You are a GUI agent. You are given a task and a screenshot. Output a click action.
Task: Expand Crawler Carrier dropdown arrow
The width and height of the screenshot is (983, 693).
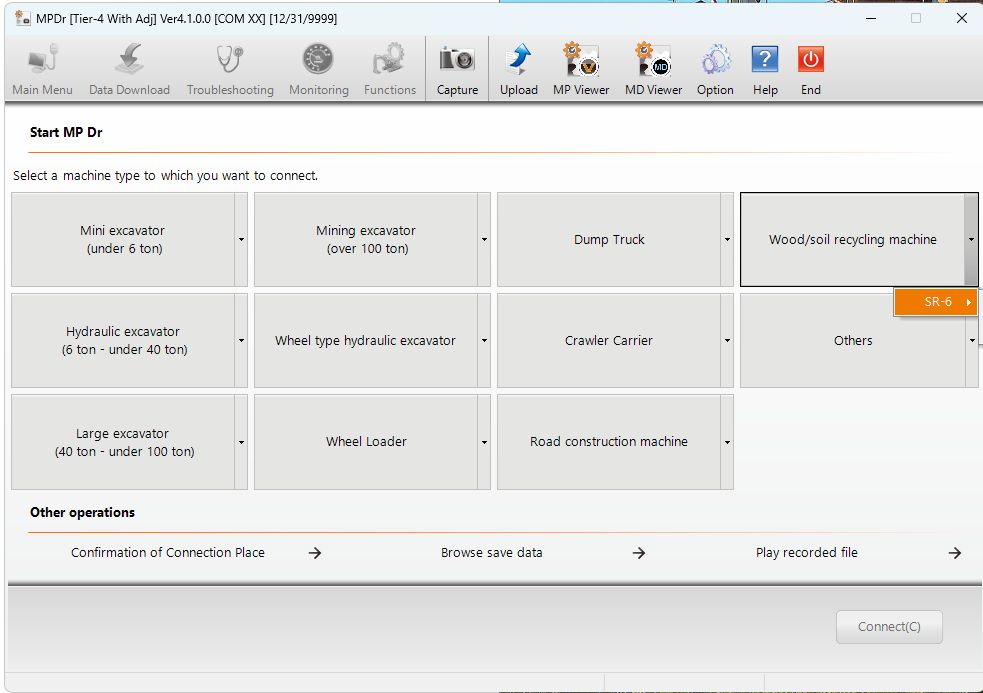[727, 341]
